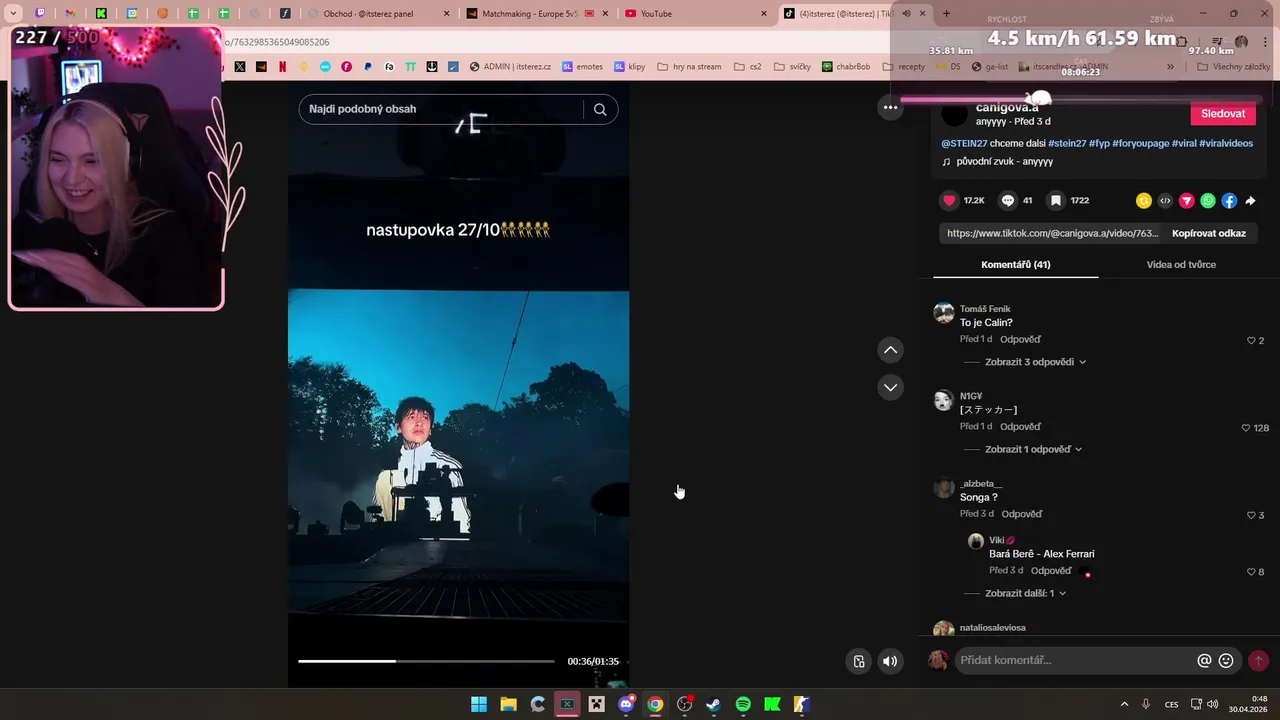Click 'Kopírovat odkaz' to copy link
This screenshot has height=720, width=1280.
tap(1209, 233)
